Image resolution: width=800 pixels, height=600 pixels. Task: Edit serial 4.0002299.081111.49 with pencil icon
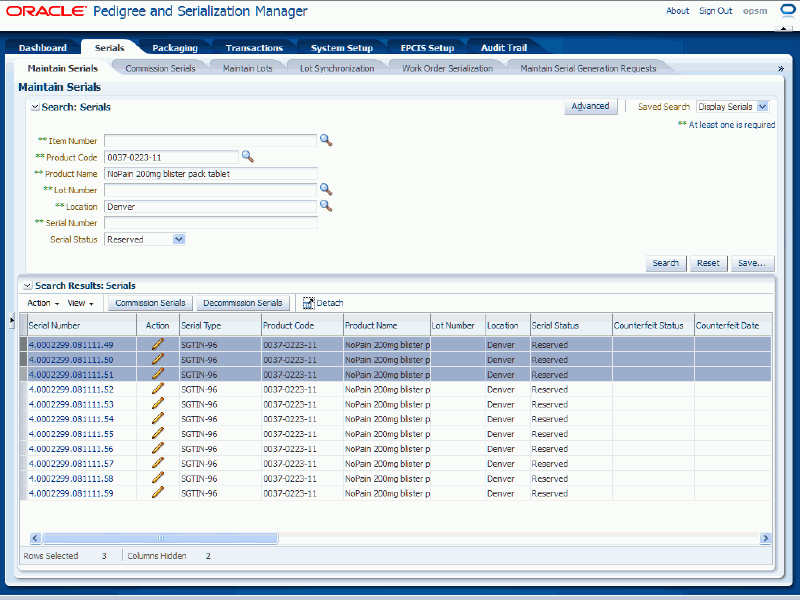click(x=158, y=344)
